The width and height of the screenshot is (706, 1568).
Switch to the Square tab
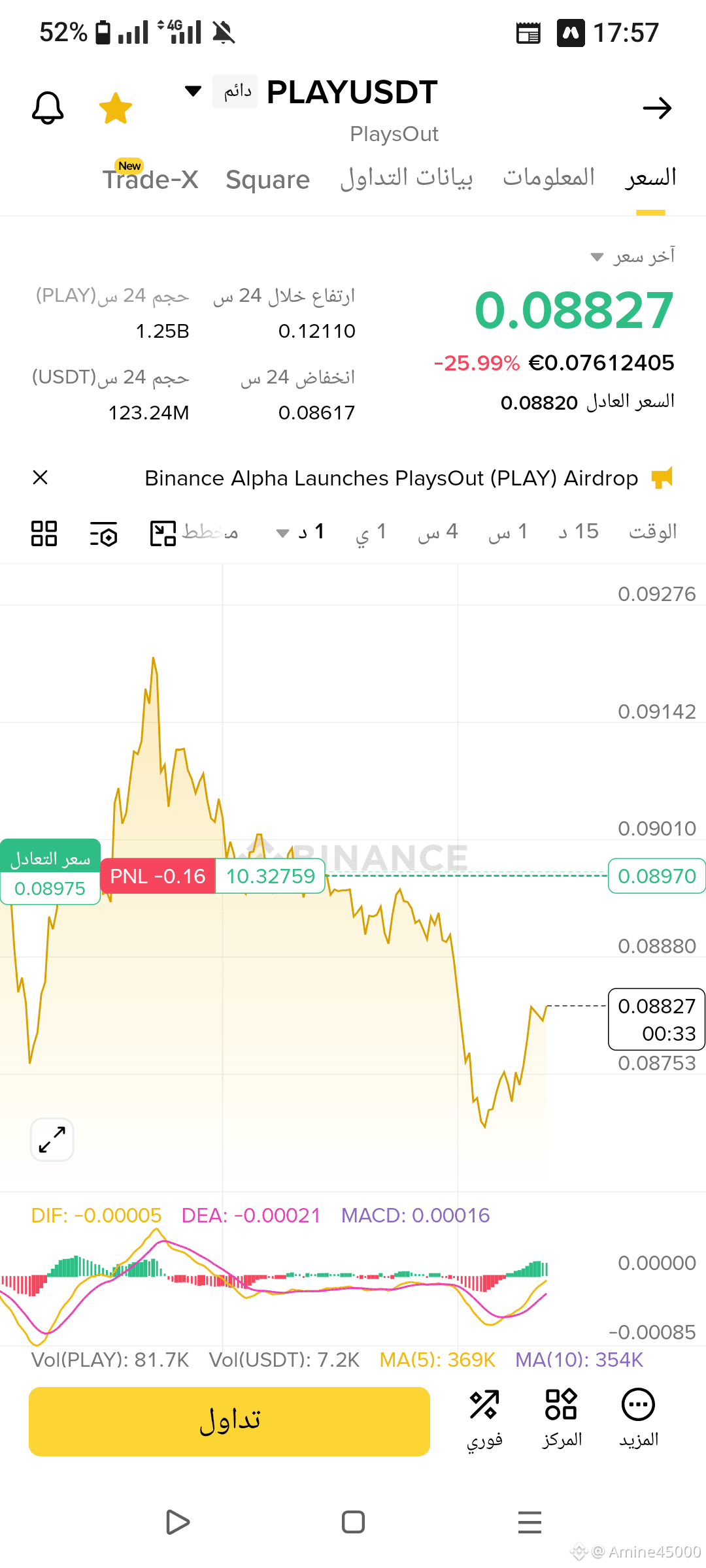tap(268, 179)
